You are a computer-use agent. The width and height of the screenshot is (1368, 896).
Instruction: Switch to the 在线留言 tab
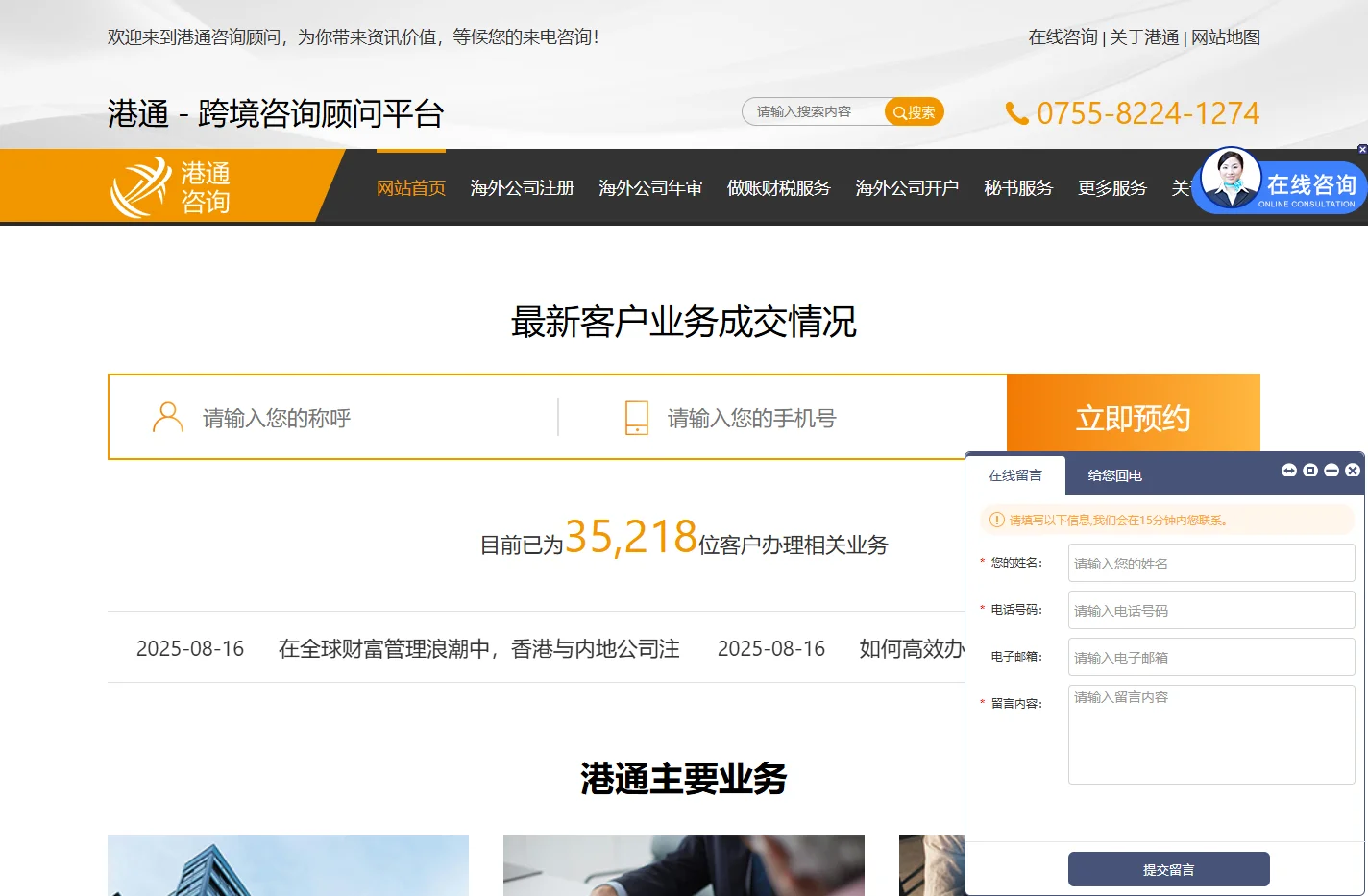pyautogui.click(x=1015, y=475)
